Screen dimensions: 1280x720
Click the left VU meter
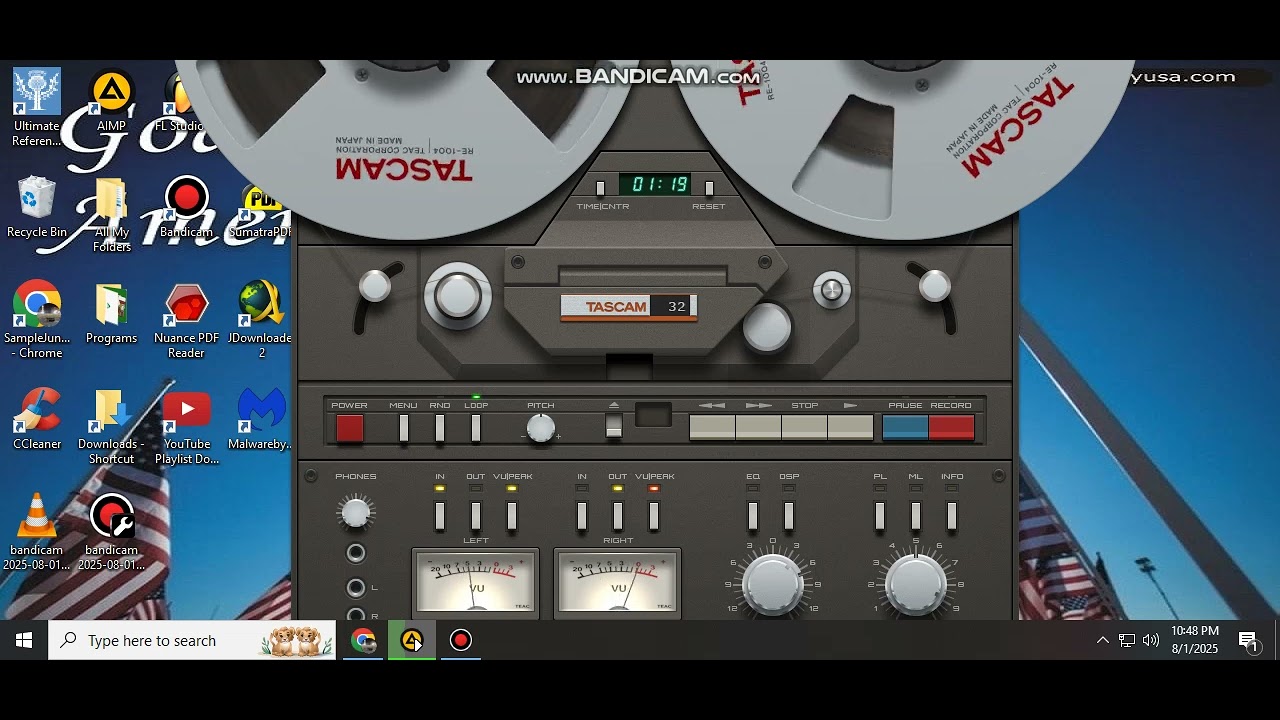tap(476, 582)
